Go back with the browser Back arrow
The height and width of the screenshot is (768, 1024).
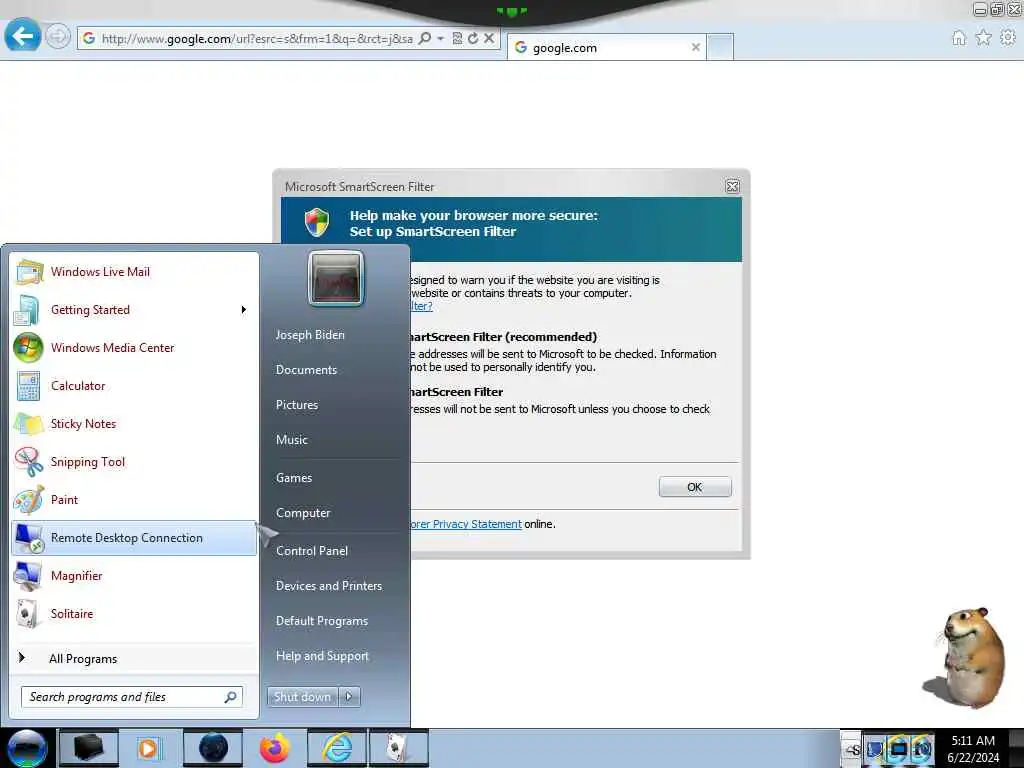(23, 36)
